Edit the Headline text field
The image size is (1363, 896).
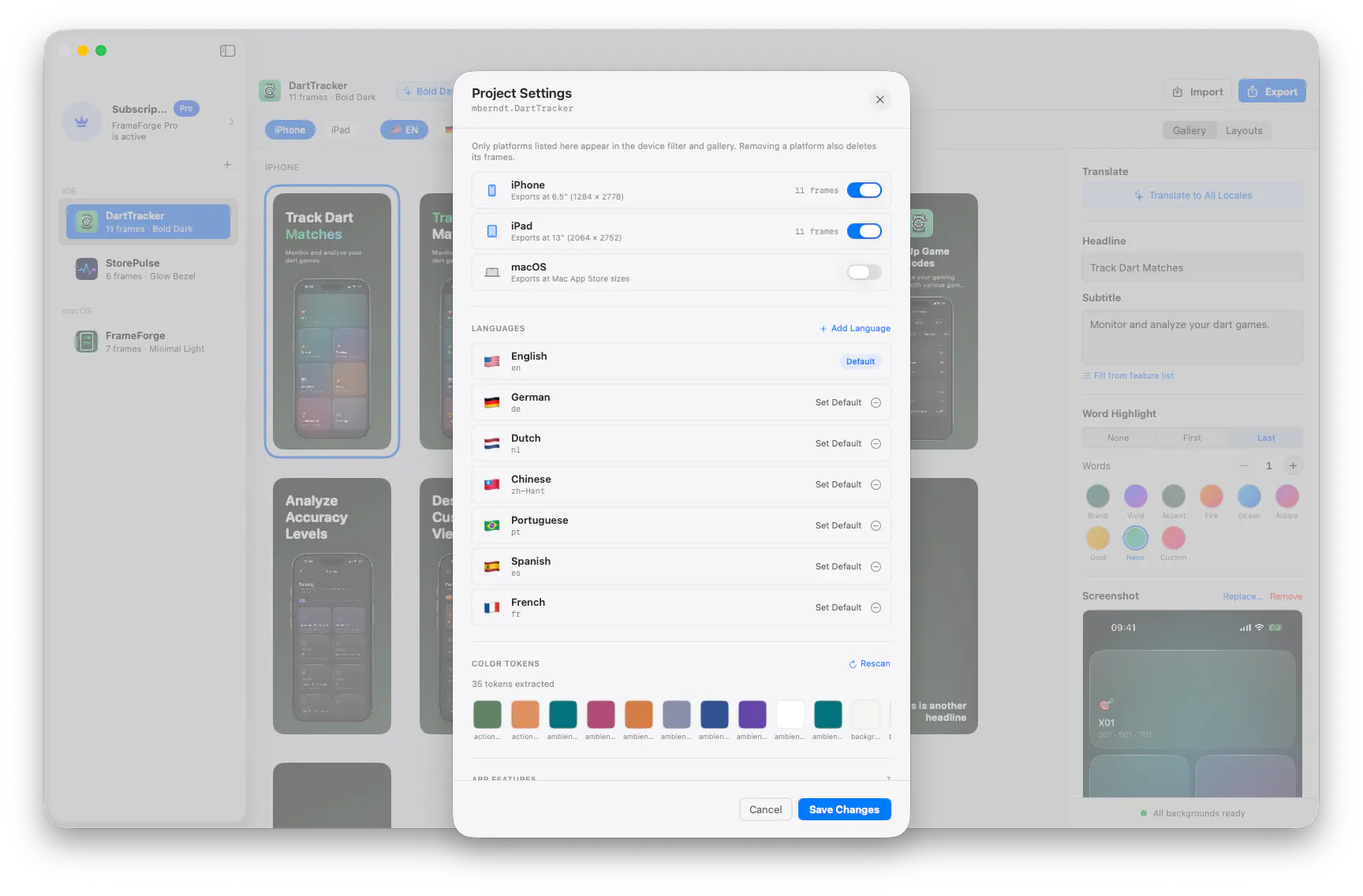pos(1193,267)
